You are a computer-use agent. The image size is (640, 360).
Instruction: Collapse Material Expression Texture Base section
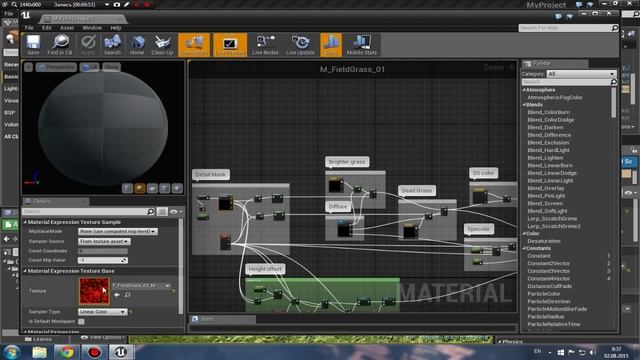pos(25,271)
